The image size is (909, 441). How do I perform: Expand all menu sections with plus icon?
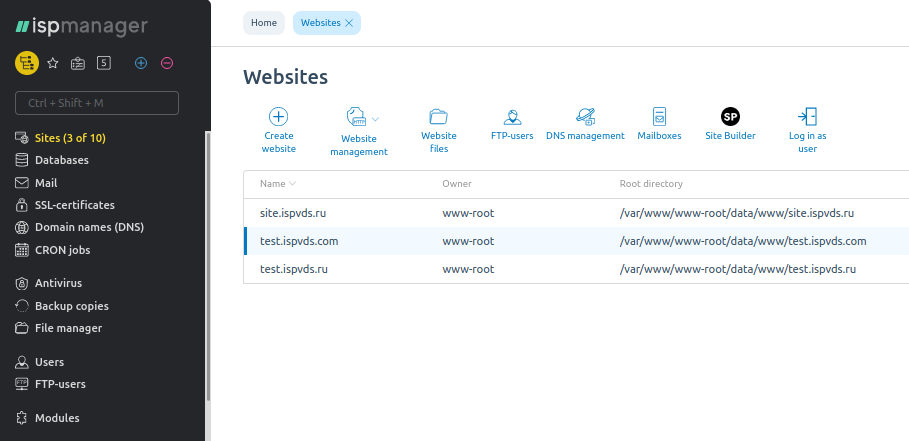141,63
